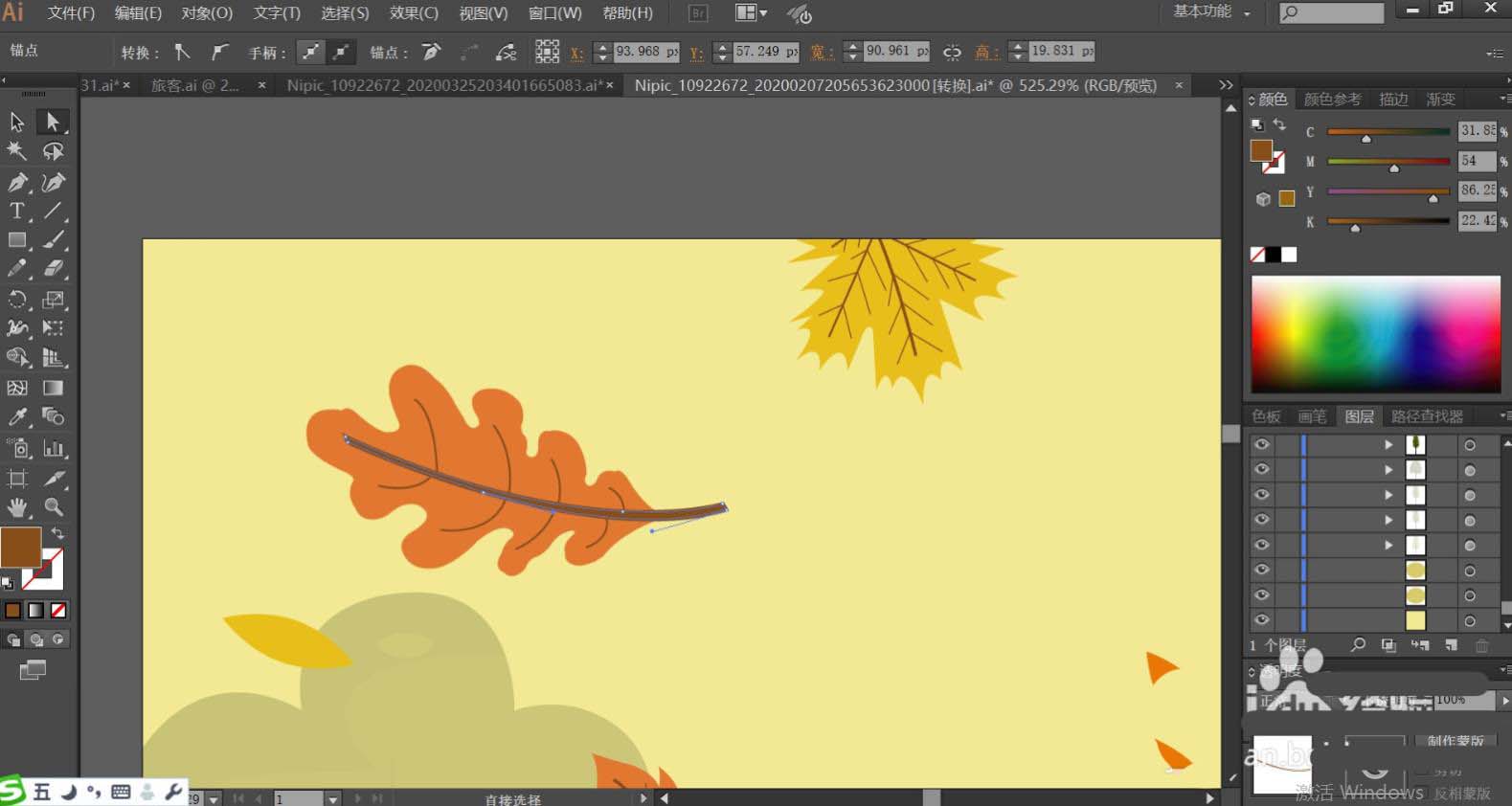The image size is (1512, 806).
Task: Select the Hand tool
Action: (17, 507)
